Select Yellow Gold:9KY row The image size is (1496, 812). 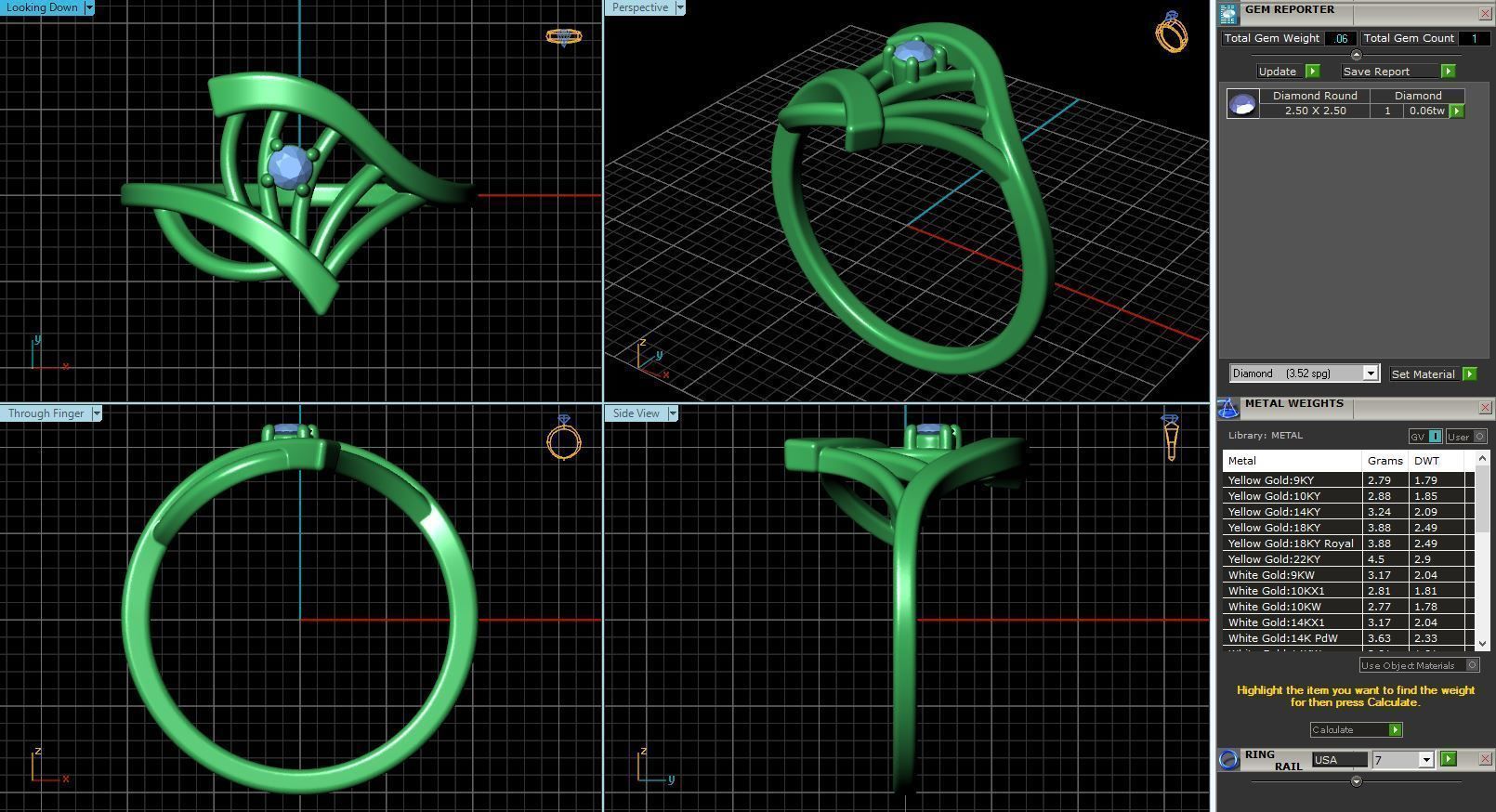point(1347,480)
